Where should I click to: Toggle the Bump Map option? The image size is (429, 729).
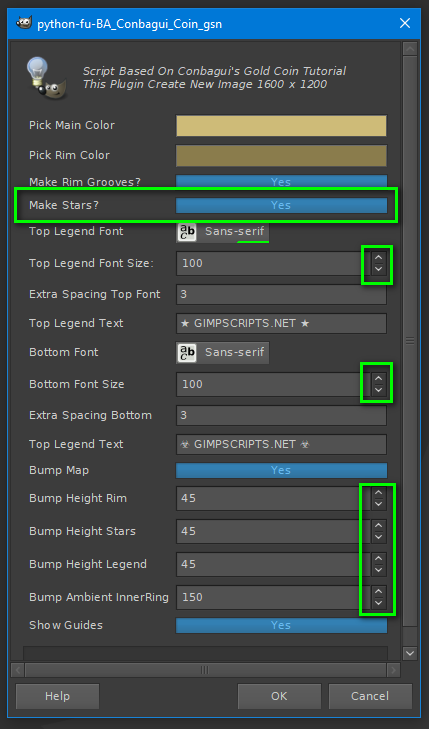281,470
